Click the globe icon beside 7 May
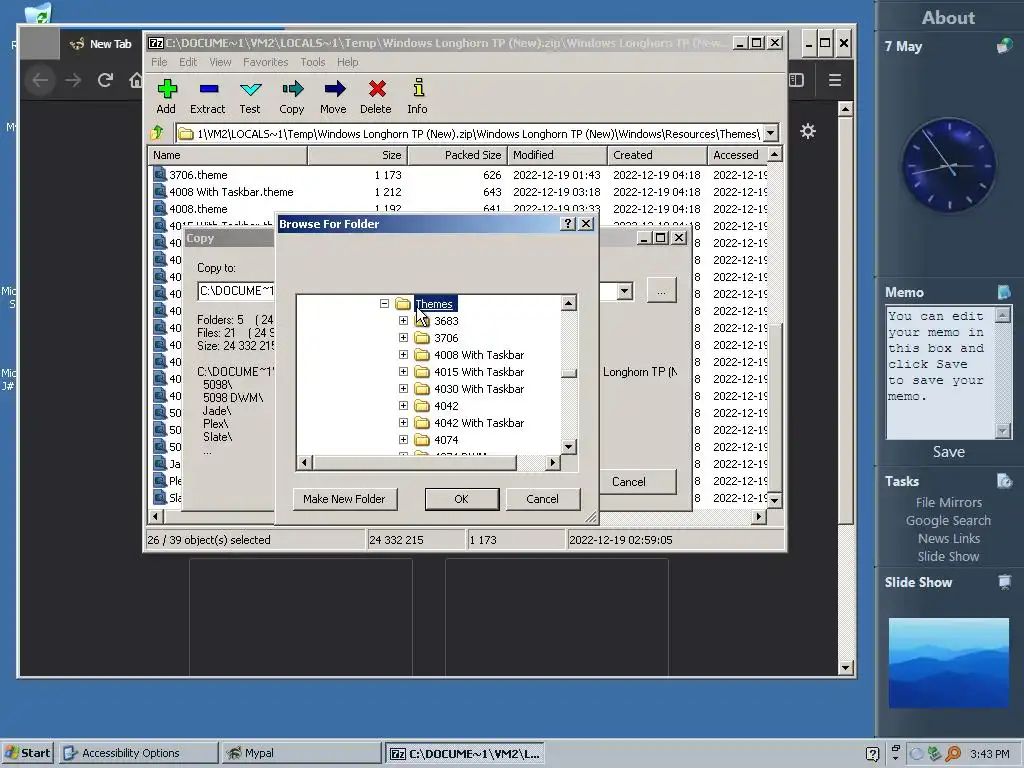Screen dimensions: 1024x768 pyautogui.click(x=1004, y=46)
